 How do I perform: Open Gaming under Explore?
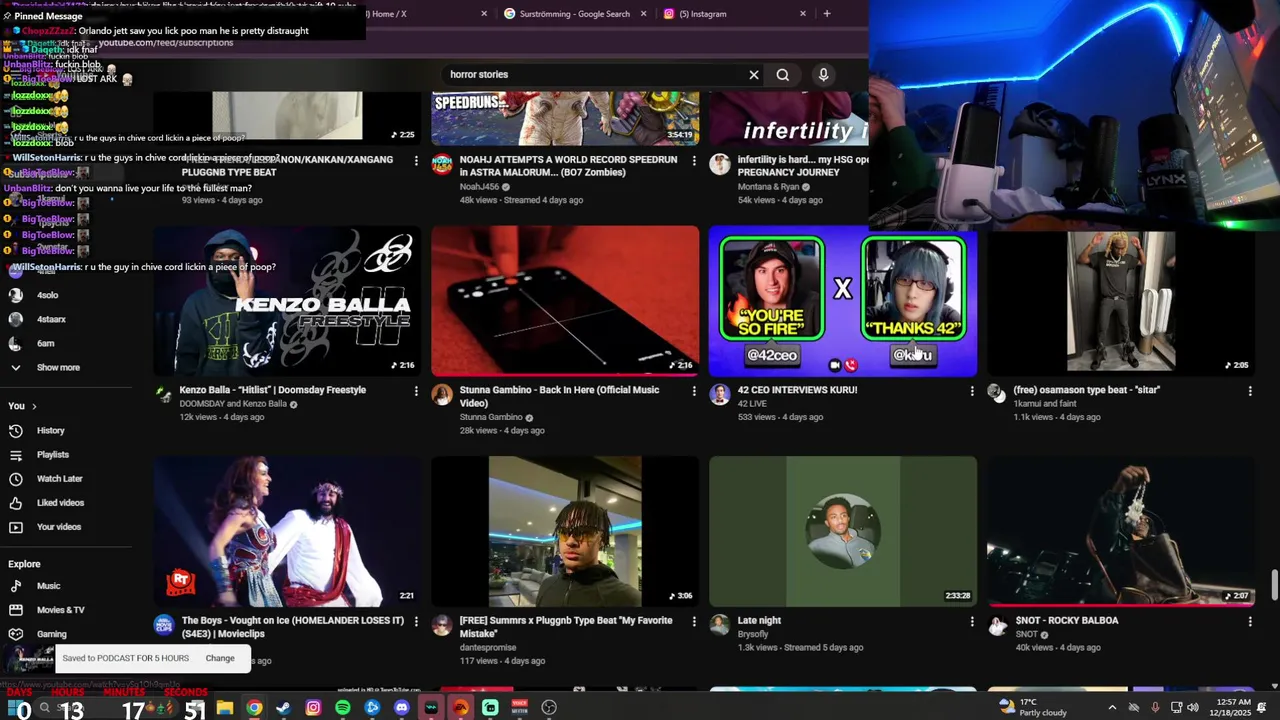51,634
